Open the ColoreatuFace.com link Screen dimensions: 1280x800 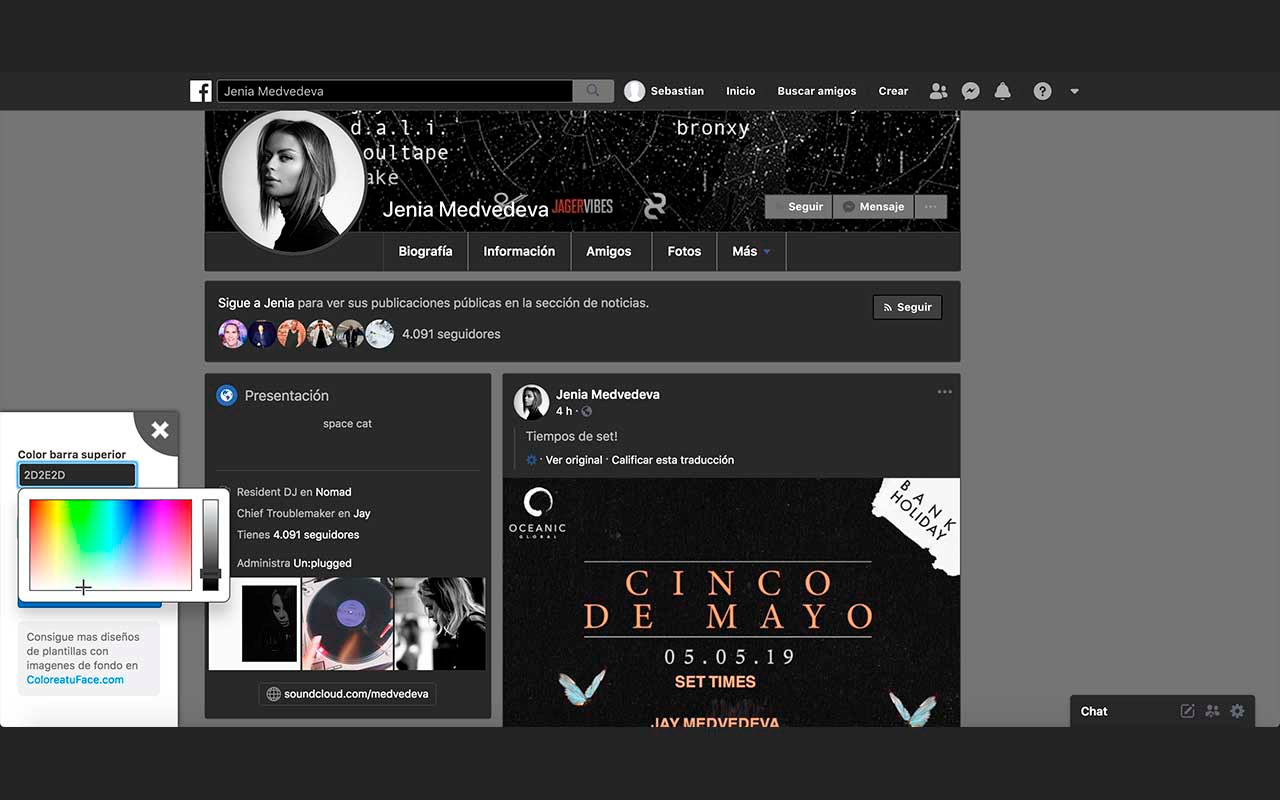click(75, 680)
